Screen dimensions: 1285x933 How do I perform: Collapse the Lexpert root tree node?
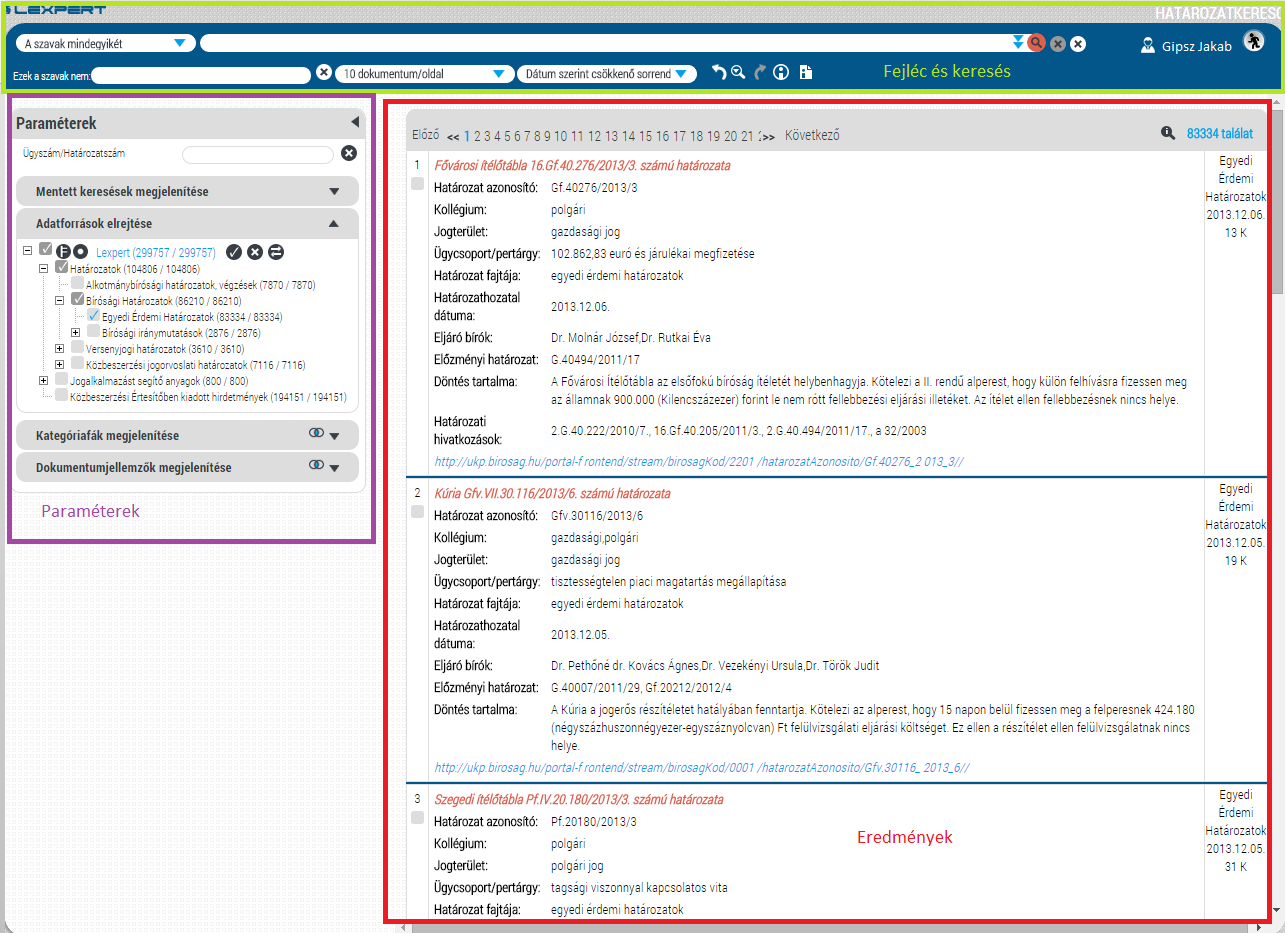click(27, 252)
